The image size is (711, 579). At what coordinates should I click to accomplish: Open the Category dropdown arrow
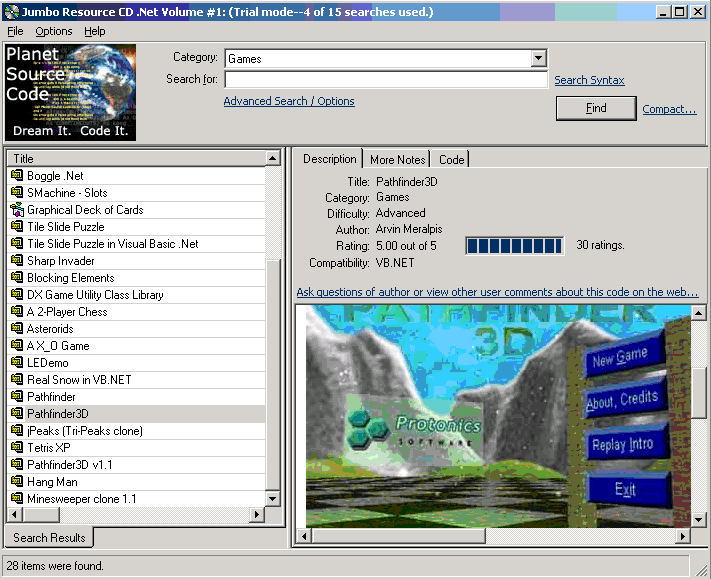coord(538,58)
